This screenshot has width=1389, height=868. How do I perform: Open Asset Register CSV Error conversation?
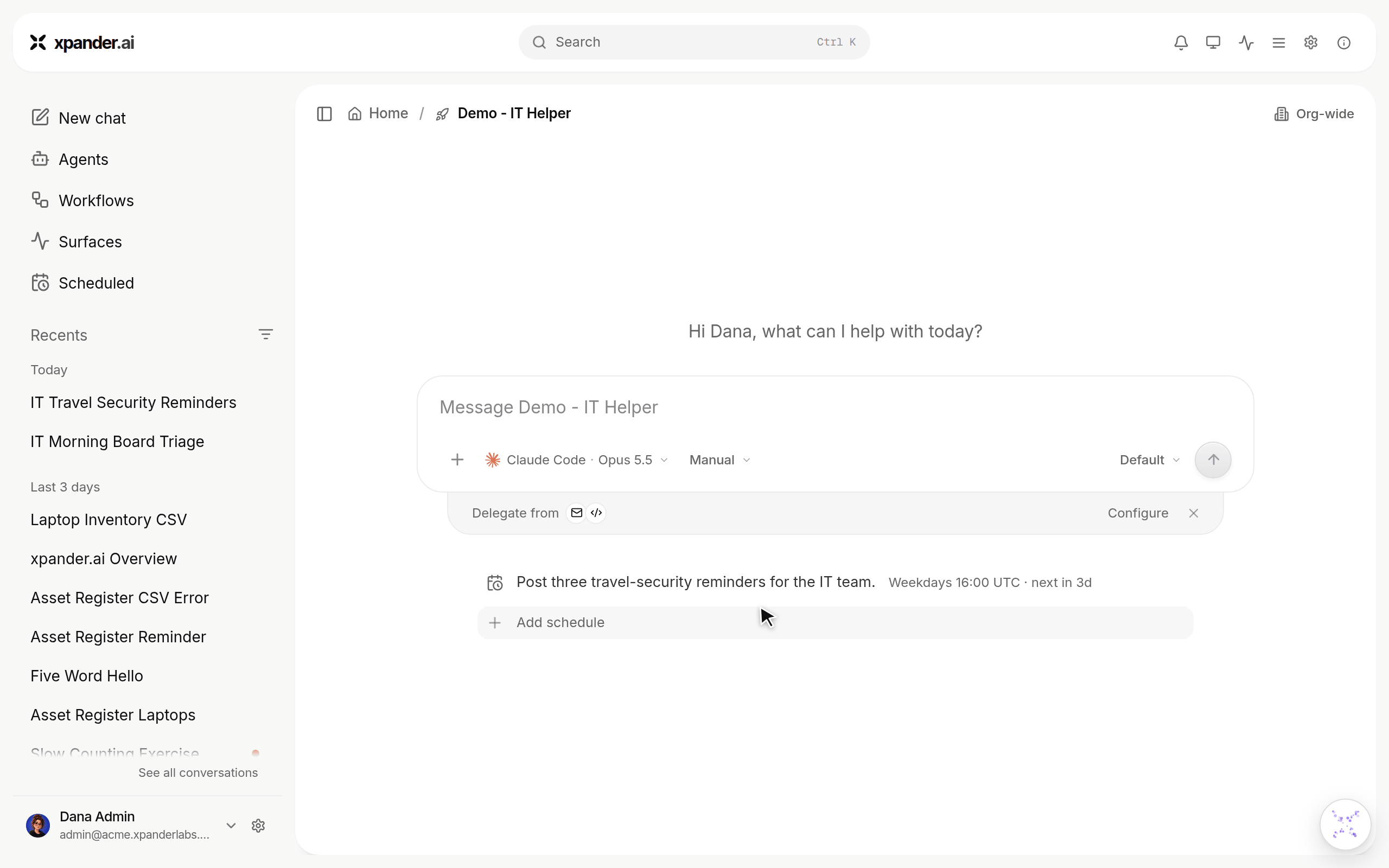point(119,598)
